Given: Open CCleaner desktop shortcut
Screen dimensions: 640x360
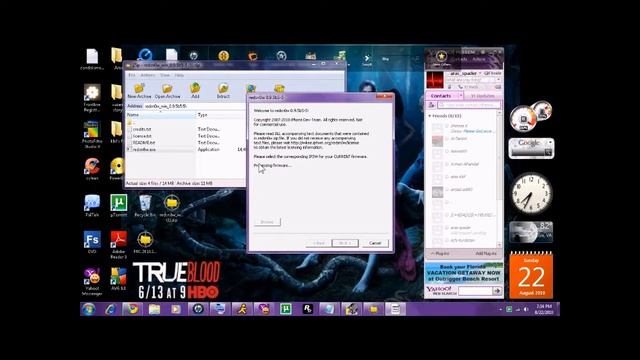Looking at the screenshot, I should [92, 169].
